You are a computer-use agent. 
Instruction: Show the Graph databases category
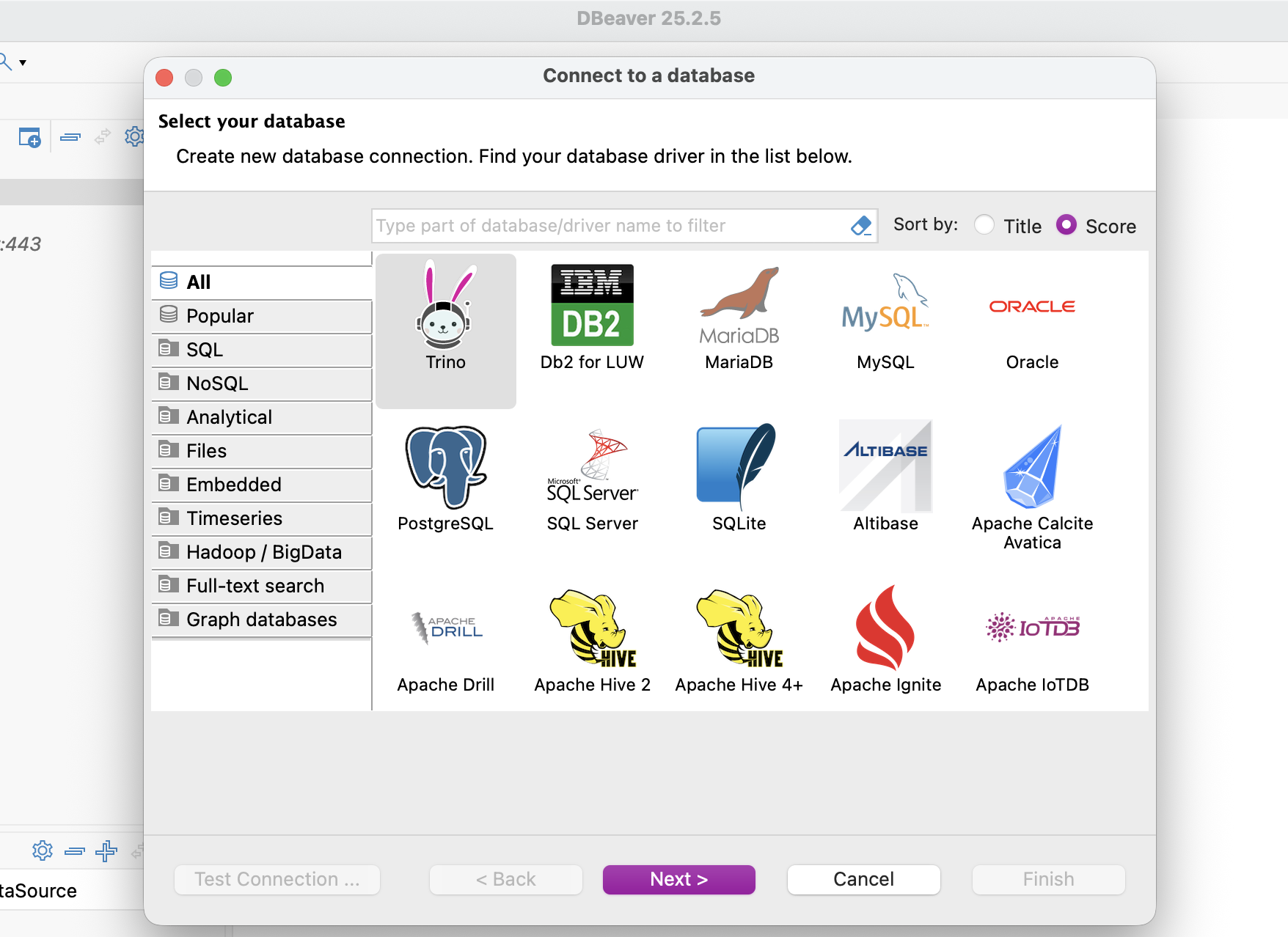click(x=262, y=620)
